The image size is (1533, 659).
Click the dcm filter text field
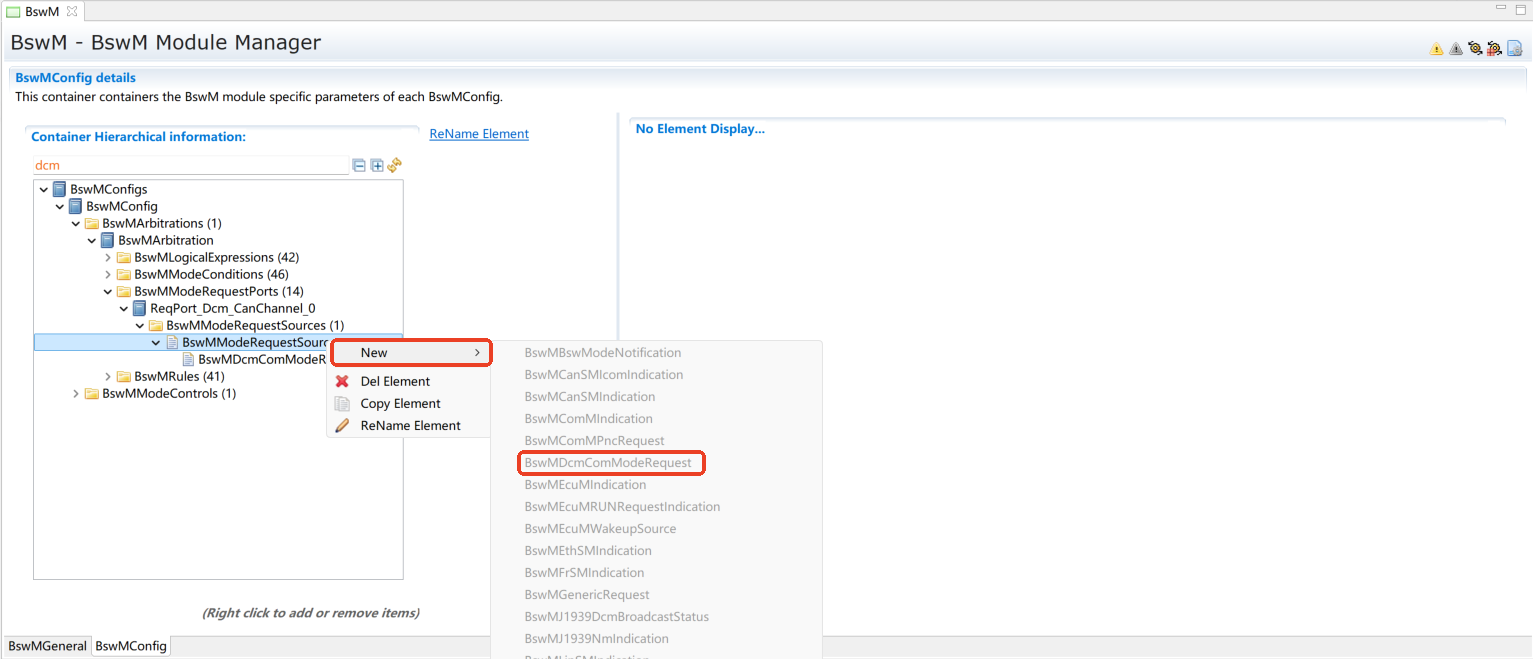pyautogui.click(x=190, y=165)
